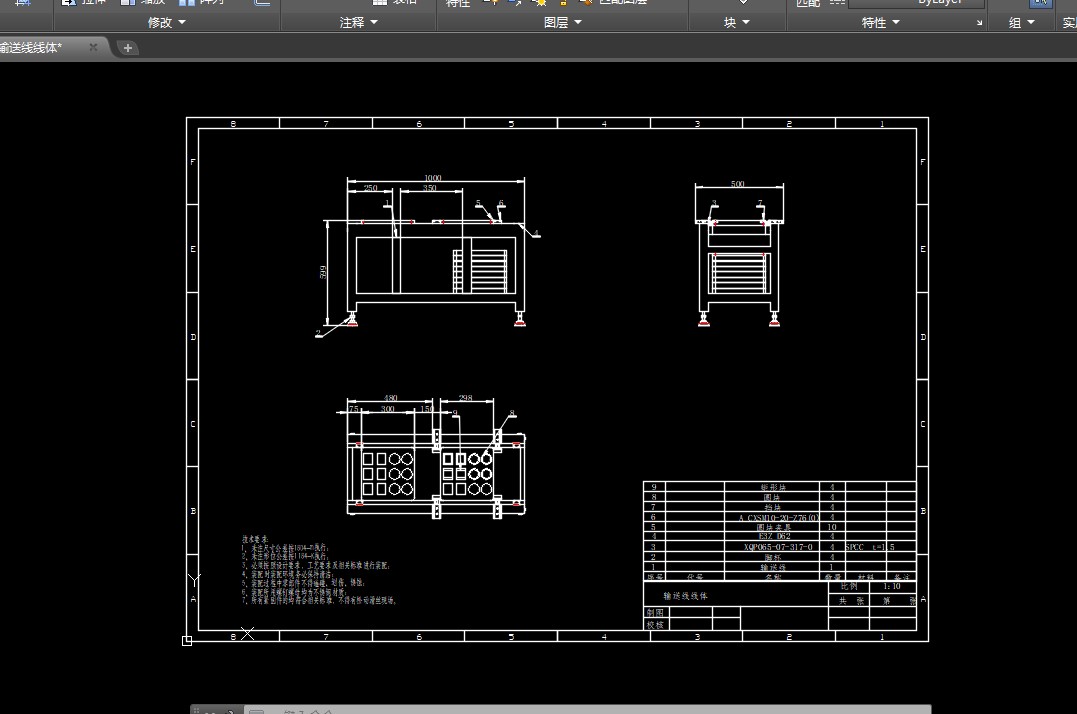Select the 1:10 scale value
1077x714 pixels.
[x=892, y=586]
